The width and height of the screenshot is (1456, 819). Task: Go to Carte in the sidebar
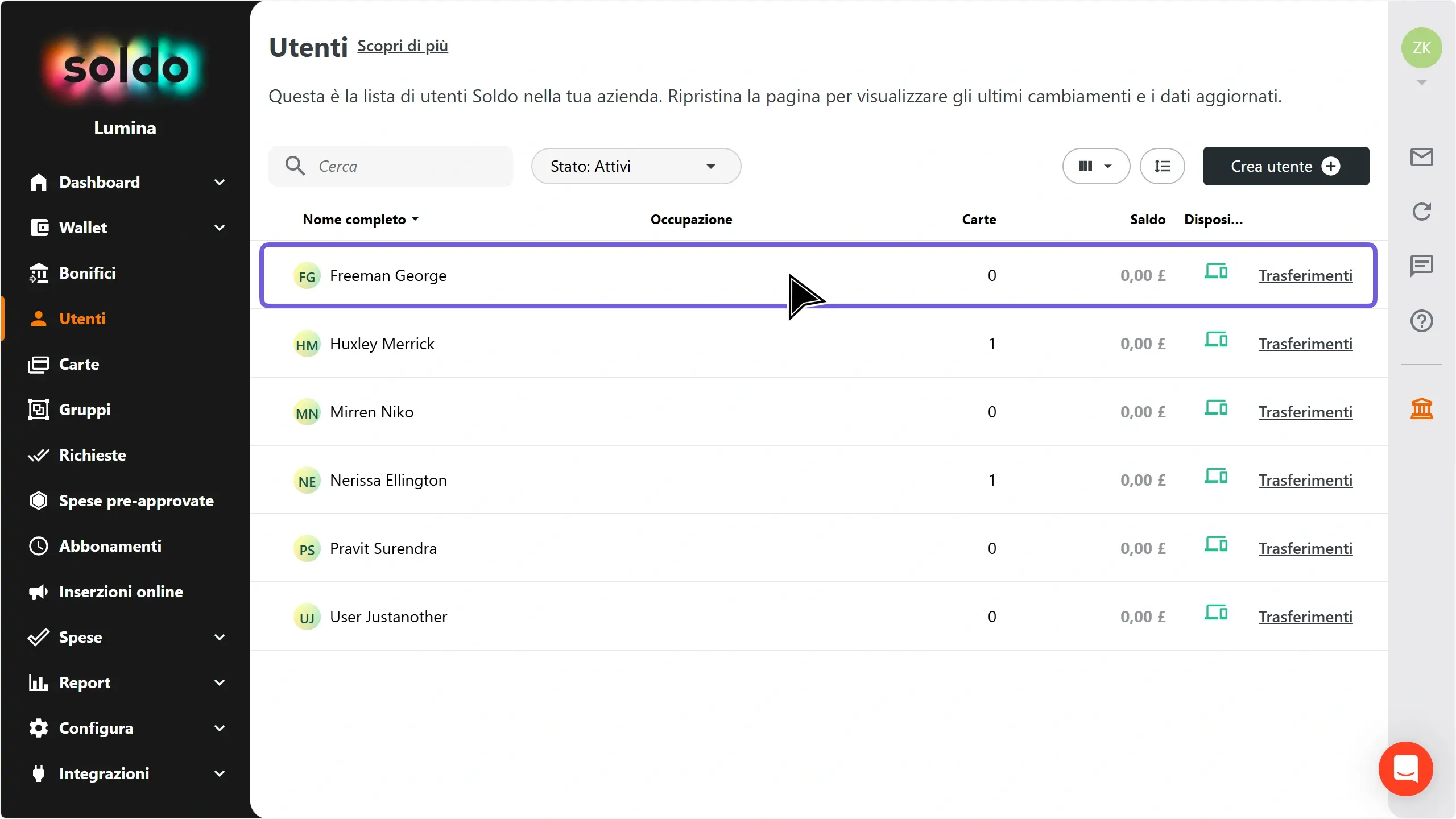(x=78, y=364)
